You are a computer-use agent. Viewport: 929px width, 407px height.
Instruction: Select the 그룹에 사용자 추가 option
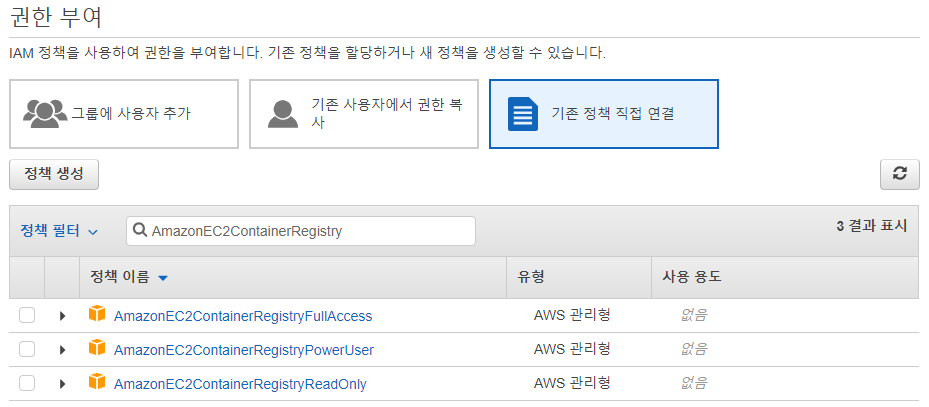click(x=124, y=114)
